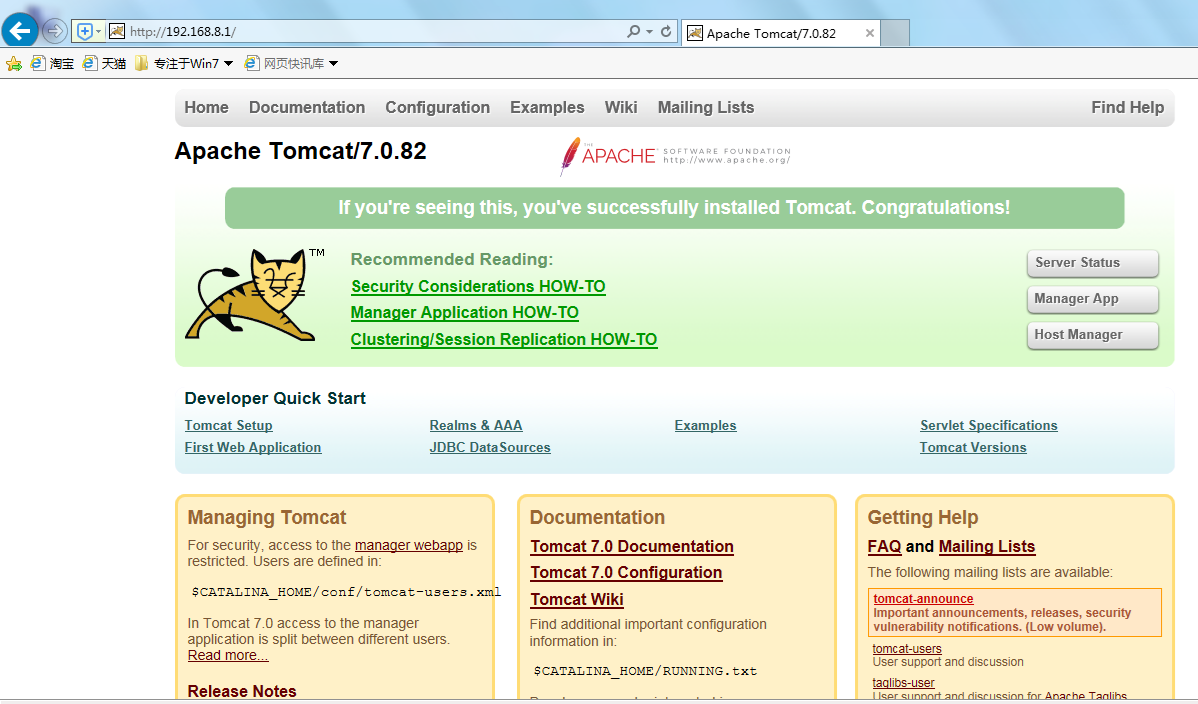
Task: Click the Tomcat cat mascot logo
Action: (255, 295)
